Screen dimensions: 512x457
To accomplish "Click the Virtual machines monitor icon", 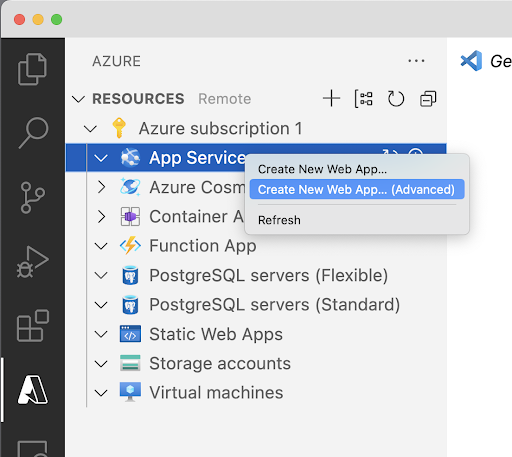I will point(130,392).
